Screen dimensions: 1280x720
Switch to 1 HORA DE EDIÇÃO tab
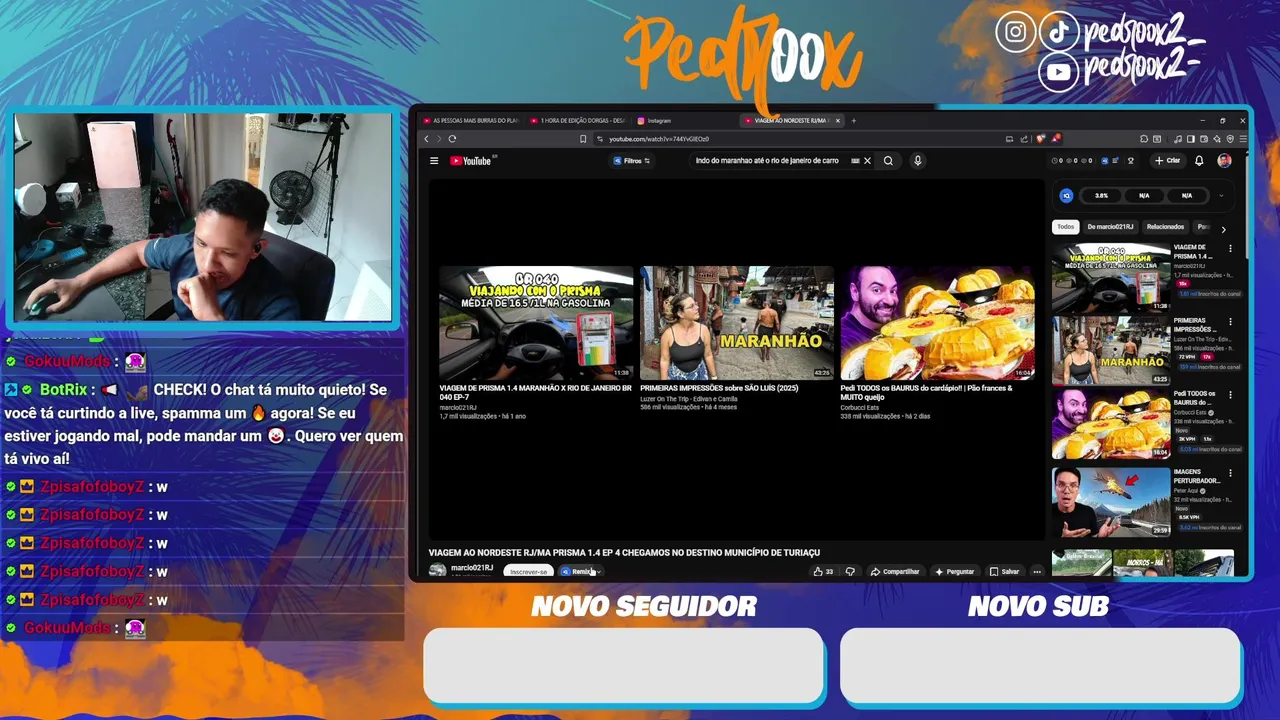click(x=578, y=121)
